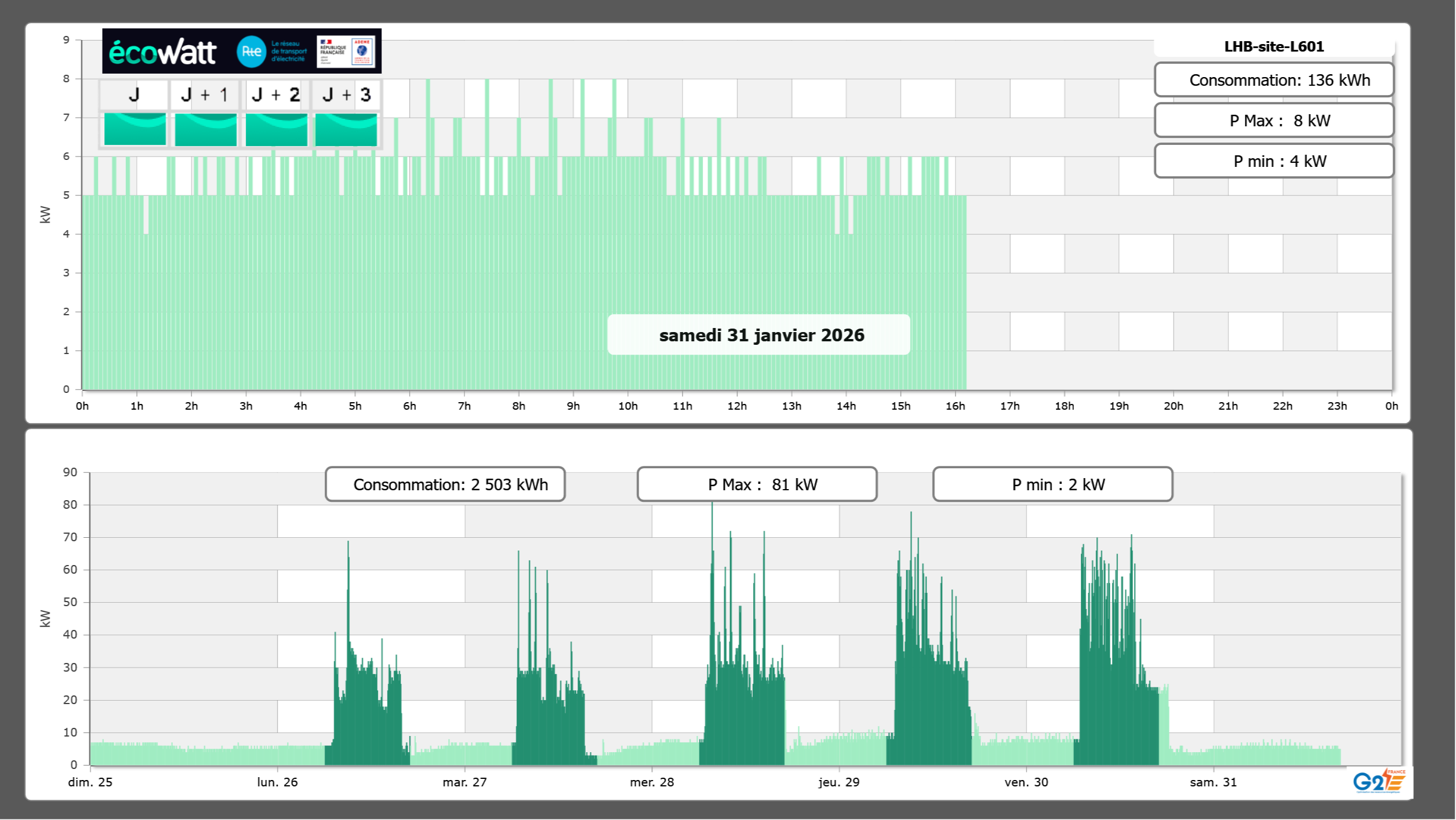Image resolution: width=1456 pixels, height=820 pixels.
Task: Click the green signal under J
Action: (135, 129)
